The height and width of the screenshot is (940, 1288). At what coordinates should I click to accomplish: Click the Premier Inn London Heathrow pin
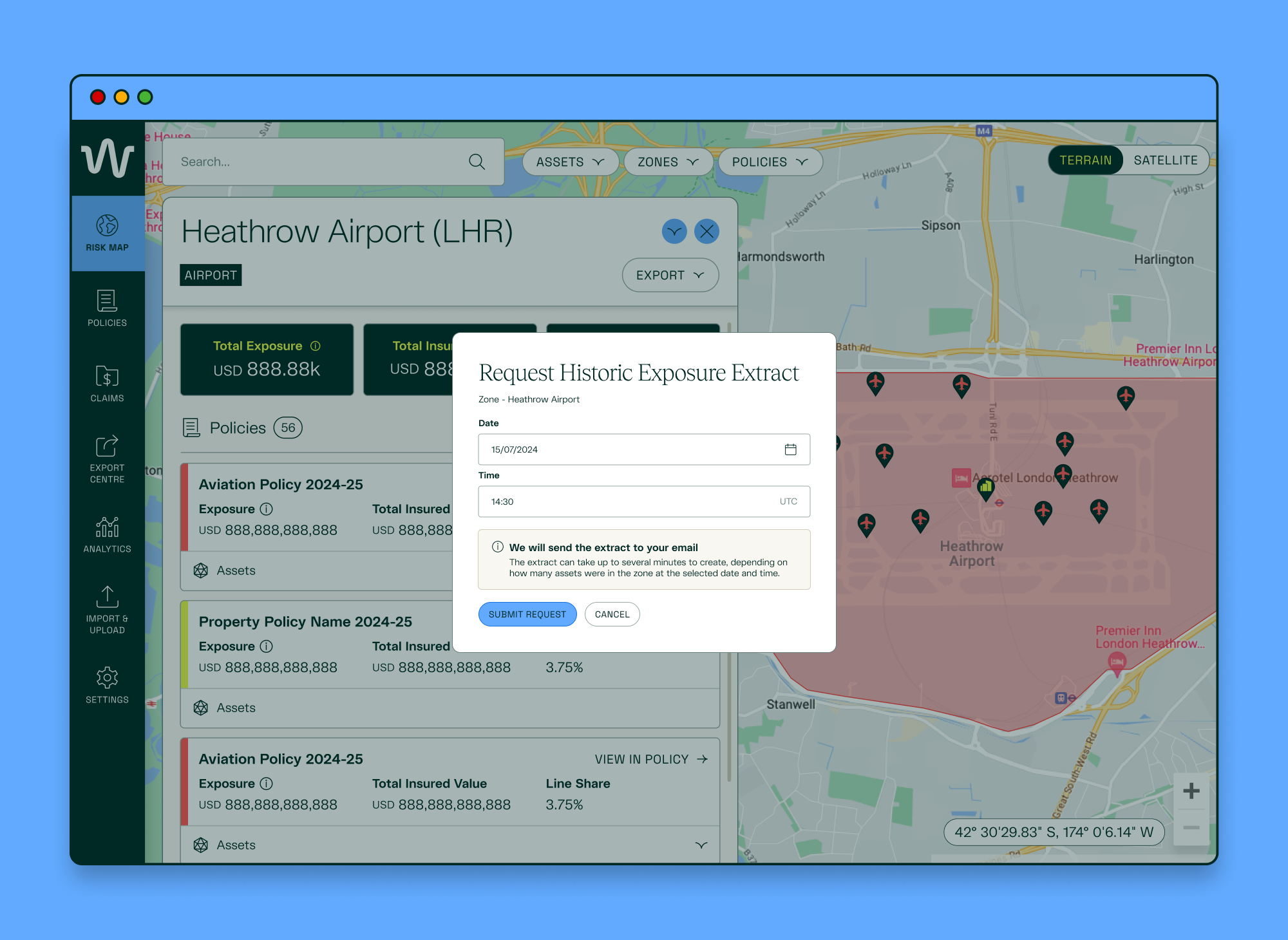pos(1117,663)
